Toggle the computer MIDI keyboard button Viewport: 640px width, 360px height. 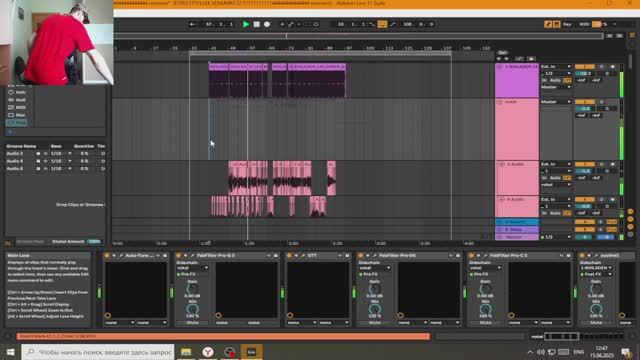tap(556, 24)
